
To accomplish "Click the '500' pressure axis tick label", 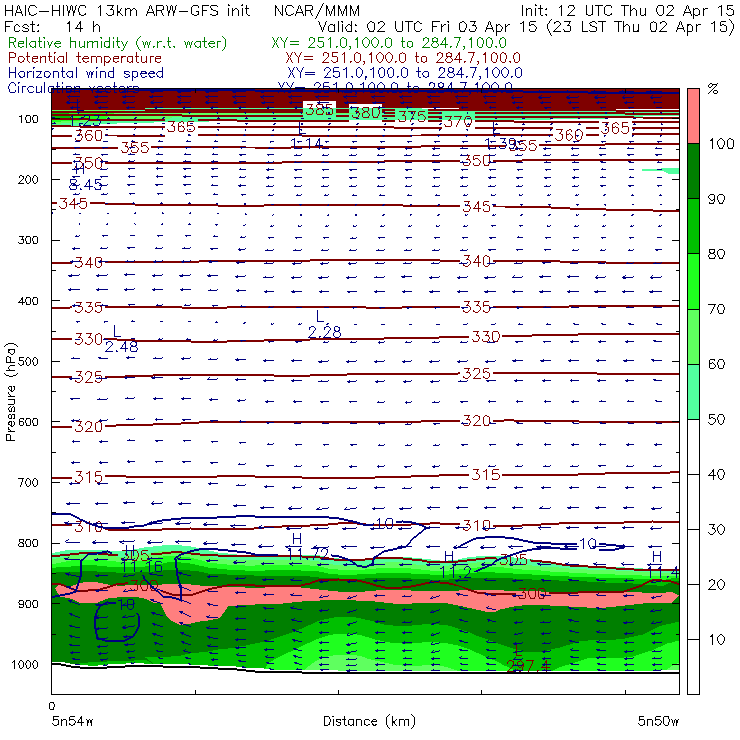I will click(x=28, y=362).
